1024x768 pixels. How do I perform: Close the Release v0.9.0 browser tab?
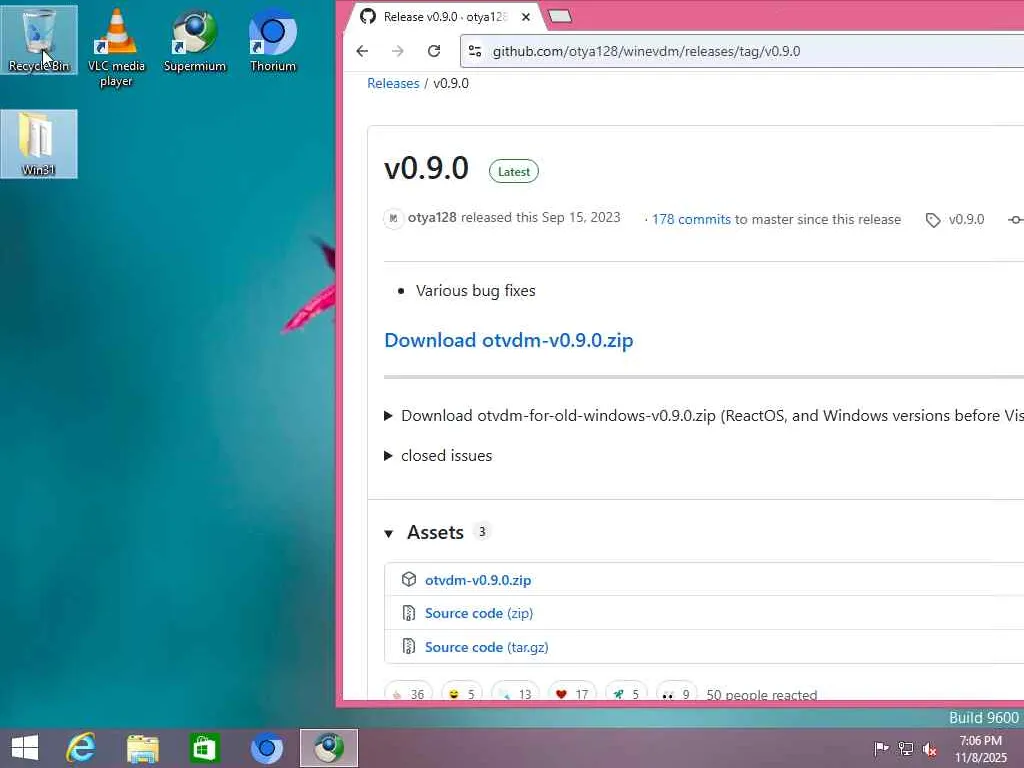click(x=526, y=17)
